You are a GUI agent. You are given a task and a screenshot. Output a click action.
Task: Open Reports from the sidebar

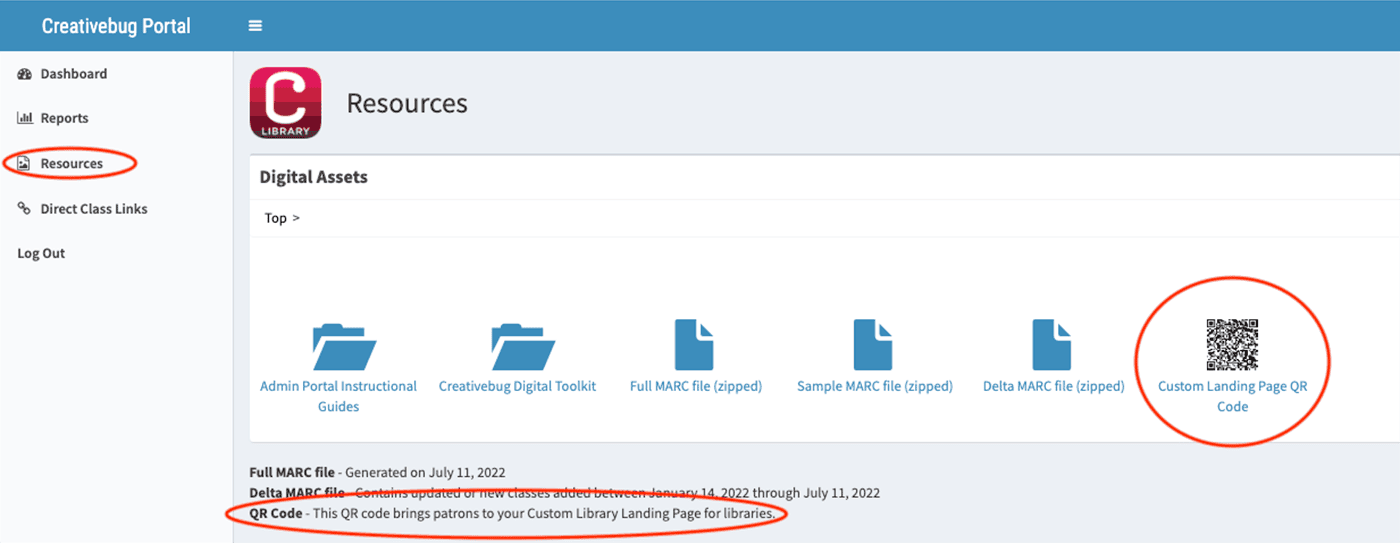coord(64,118)
